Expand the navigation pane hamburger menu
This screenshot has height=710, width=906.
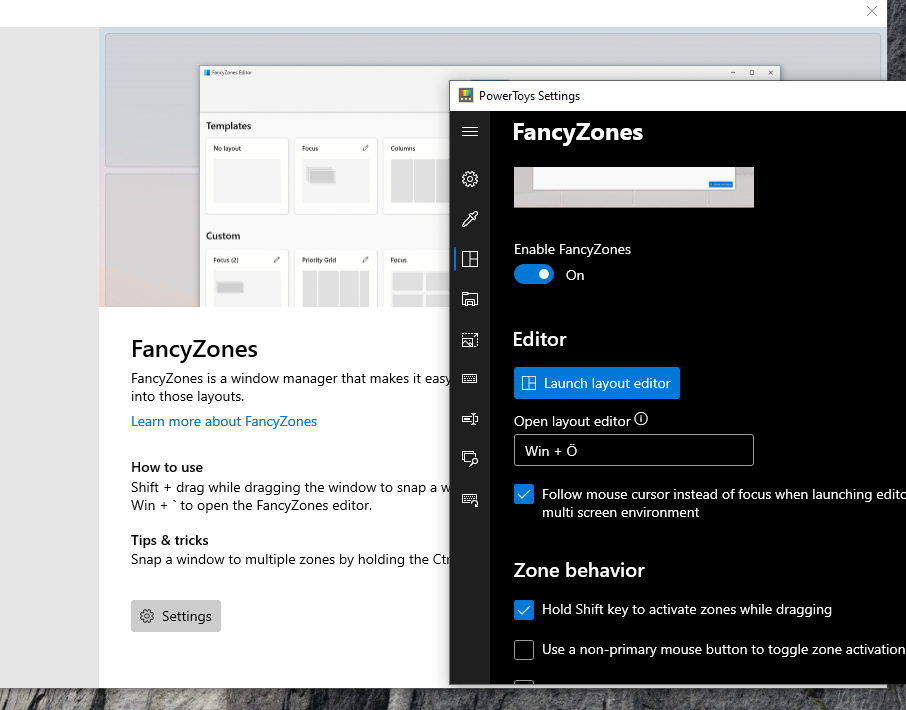pyautogui.click(x=470, y=131)
